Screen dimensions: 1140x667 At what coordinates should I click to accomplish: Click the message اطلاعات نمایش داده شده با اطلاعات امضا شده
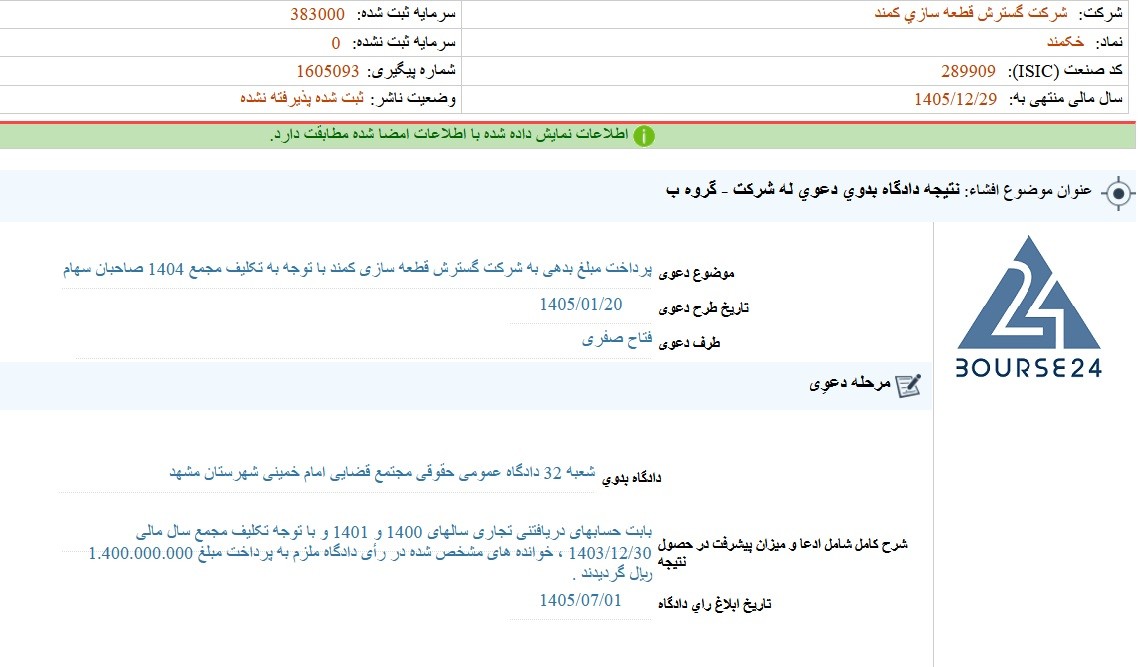(x=449, y=135)
